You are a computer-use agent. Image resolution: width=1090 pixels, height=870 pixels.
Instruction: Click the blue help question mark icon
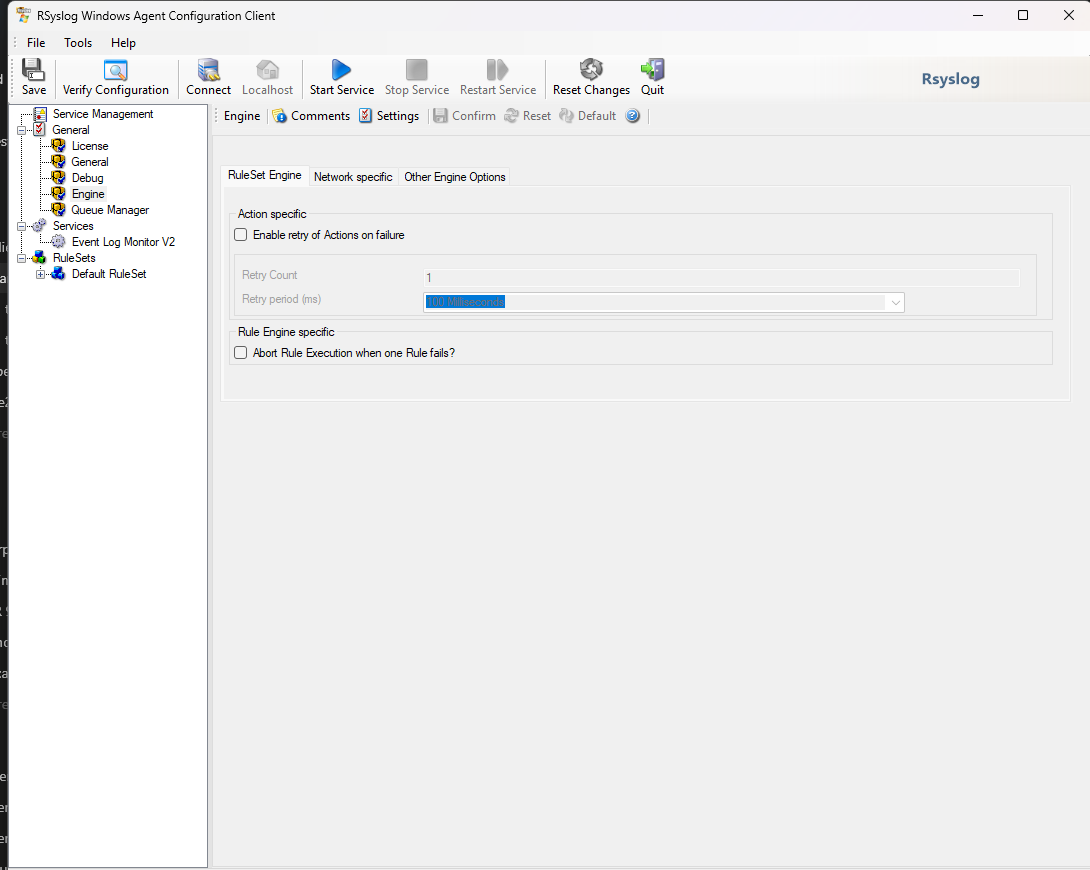tap(633, 116)
